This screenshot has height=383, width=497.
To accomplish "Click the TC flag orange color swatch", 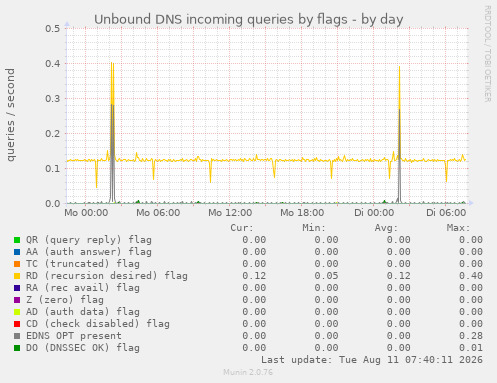I will [17, 264].
